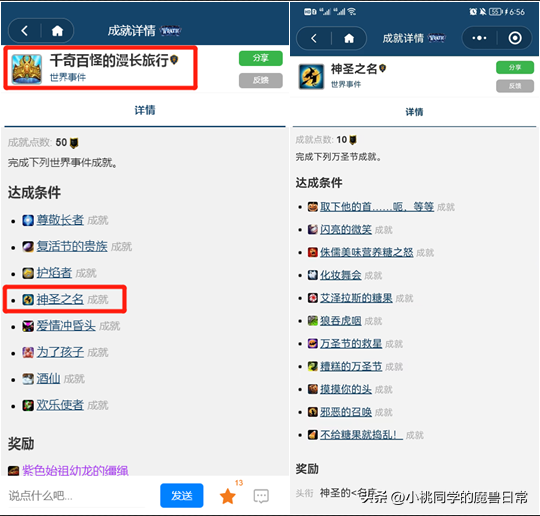Open the 紫色始祖幼龙的缰绳 reward link
Viewport: 540px width, 516px height.
(75, 471)
